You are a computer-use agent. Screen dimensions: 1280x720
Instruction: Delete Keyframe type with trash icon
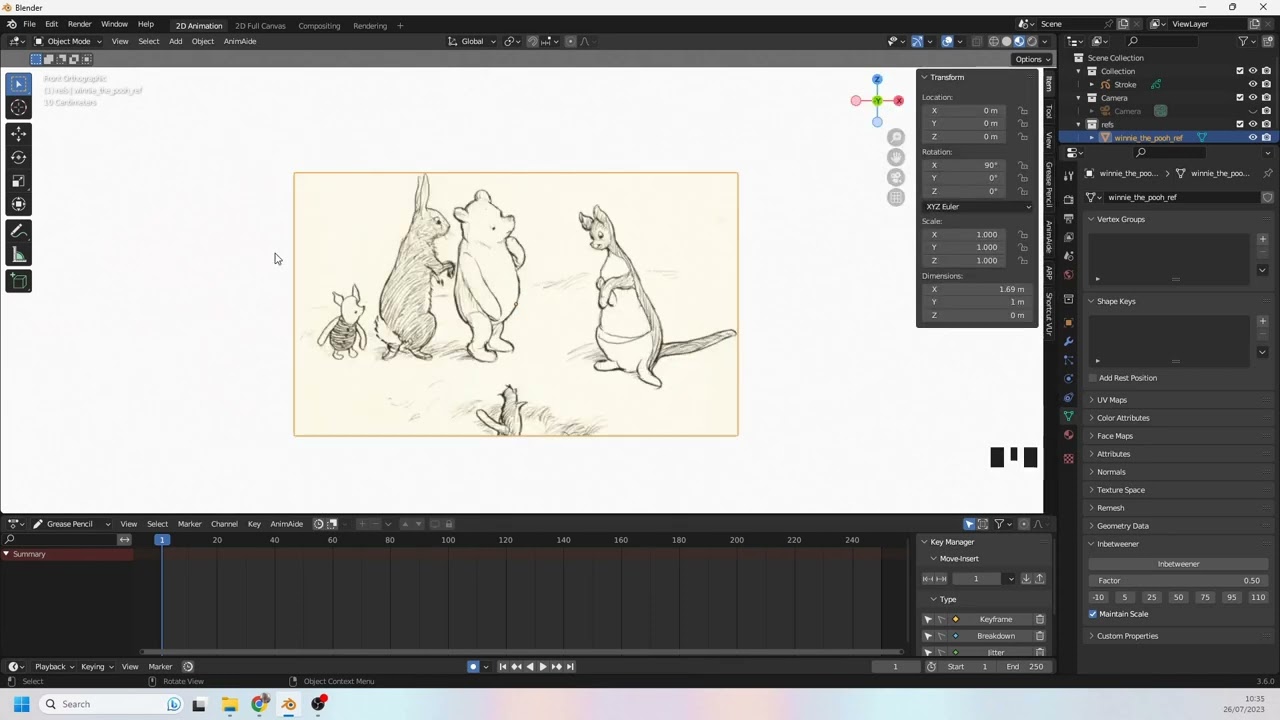click(x=1040, y=619)
